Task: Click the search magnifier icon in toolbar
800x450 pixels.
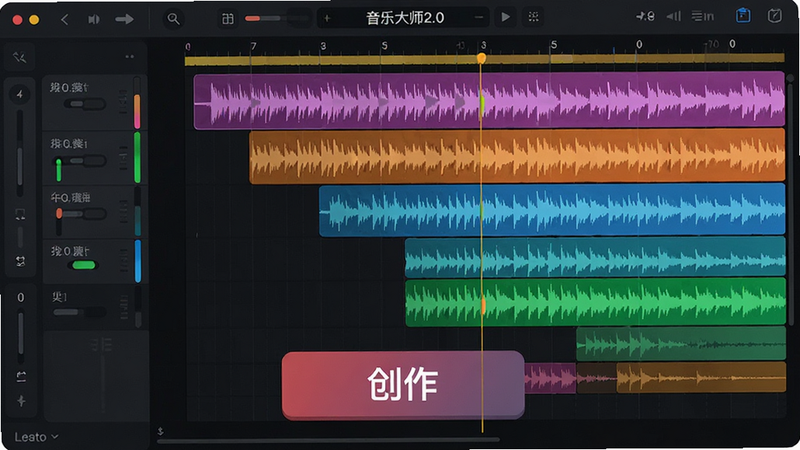Action: pyautogui.click(x=173, y=19)
